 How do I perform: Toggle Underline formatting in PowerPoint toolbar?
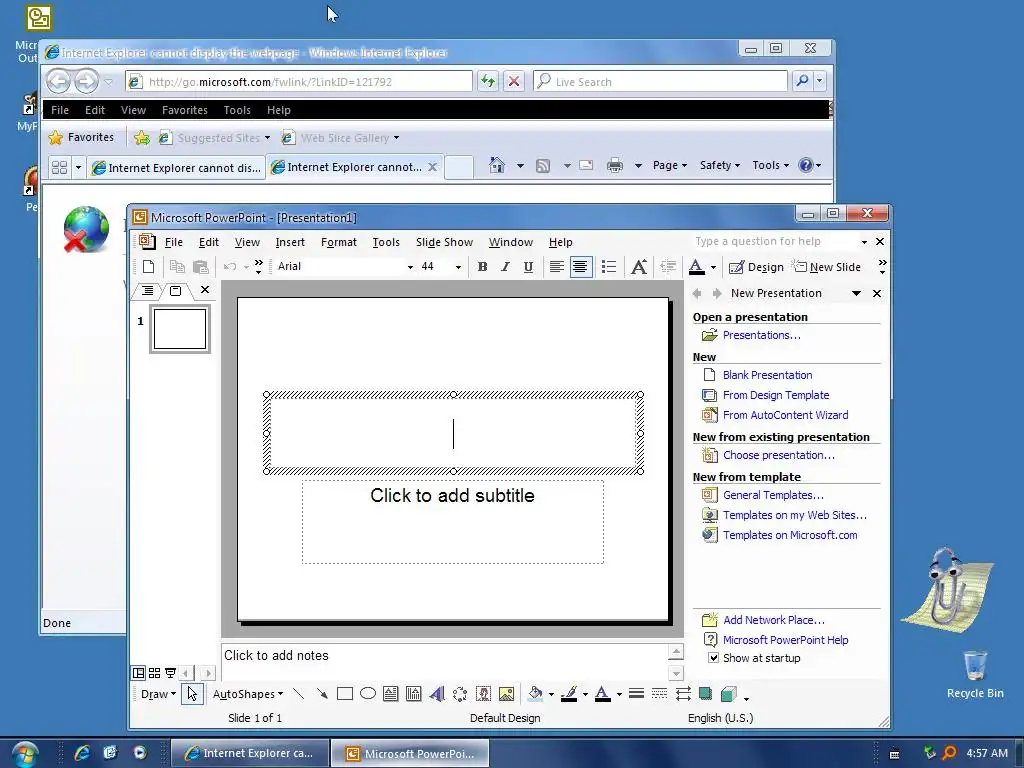coord(528,266)
